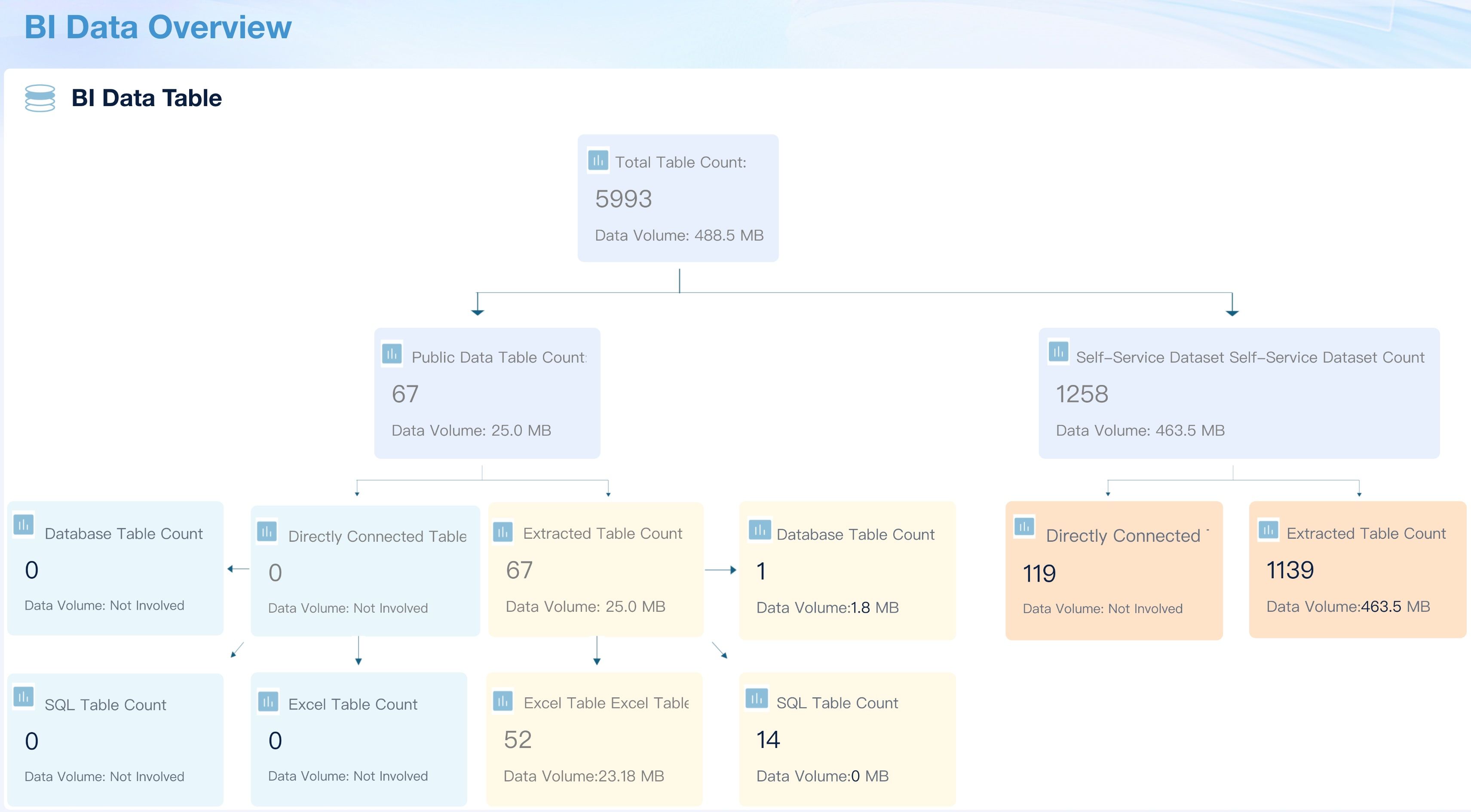The width and height of the screenshot is (1471, 812).
Task: Click chart icon in blue Excel Table Count card
Action: coord(268,701)
